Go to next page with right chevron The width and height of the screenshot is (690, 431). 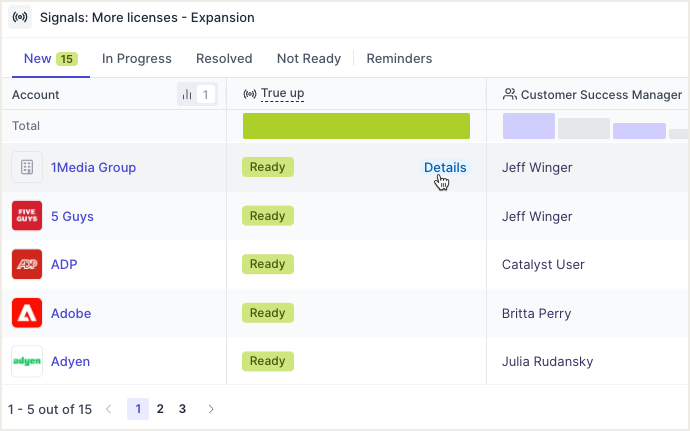(x=211, y=409)
